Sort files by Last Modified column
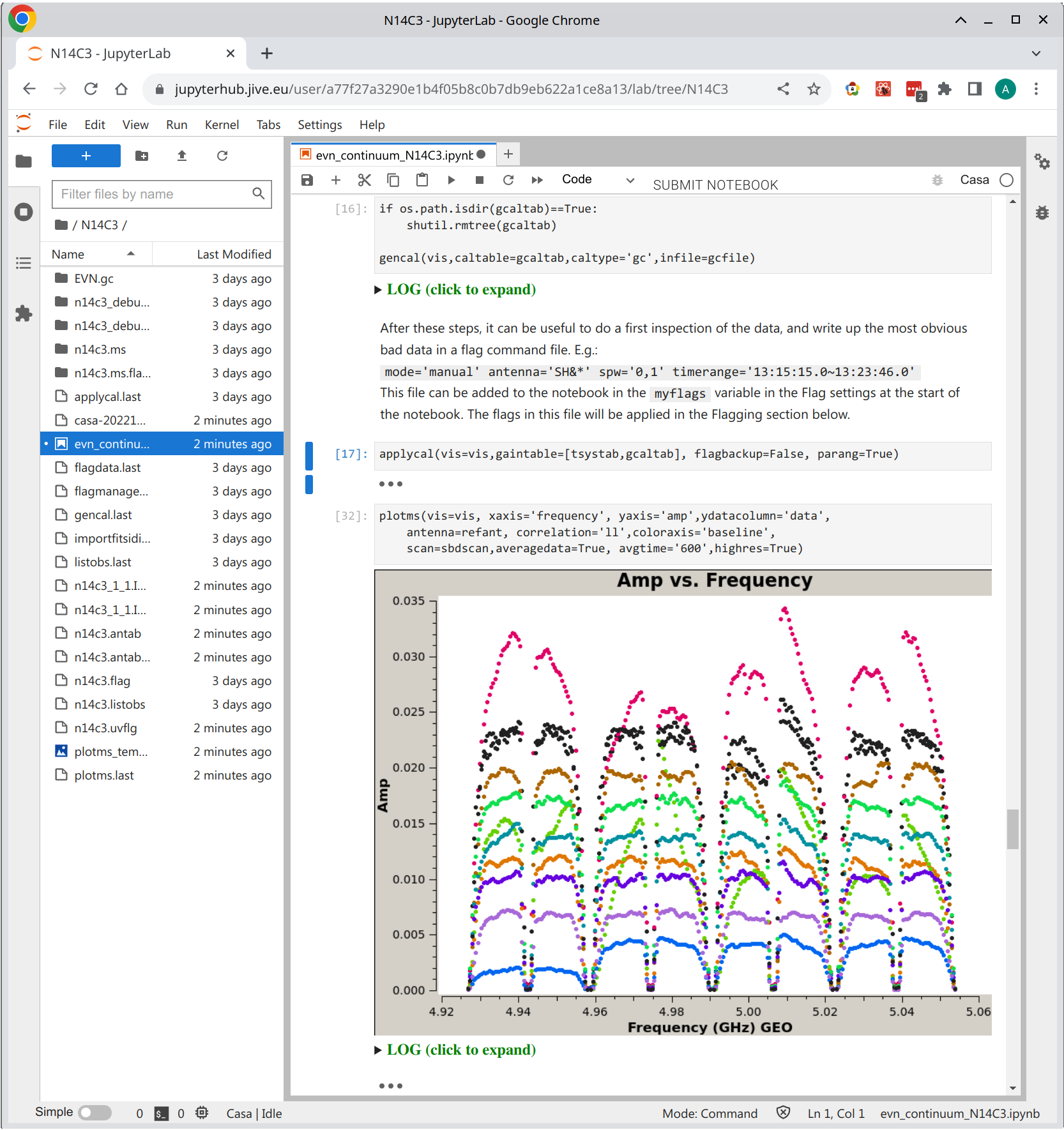Viewport: 1064px width, 1130px height. [217, 254]
